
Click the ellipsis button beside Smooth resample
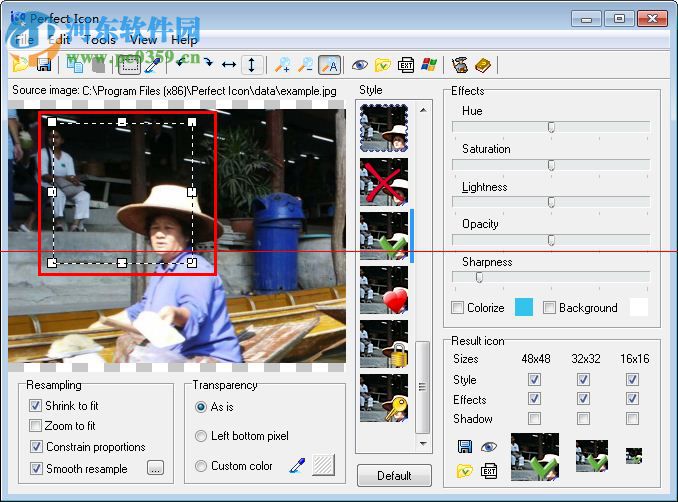[x=155, y=467]
